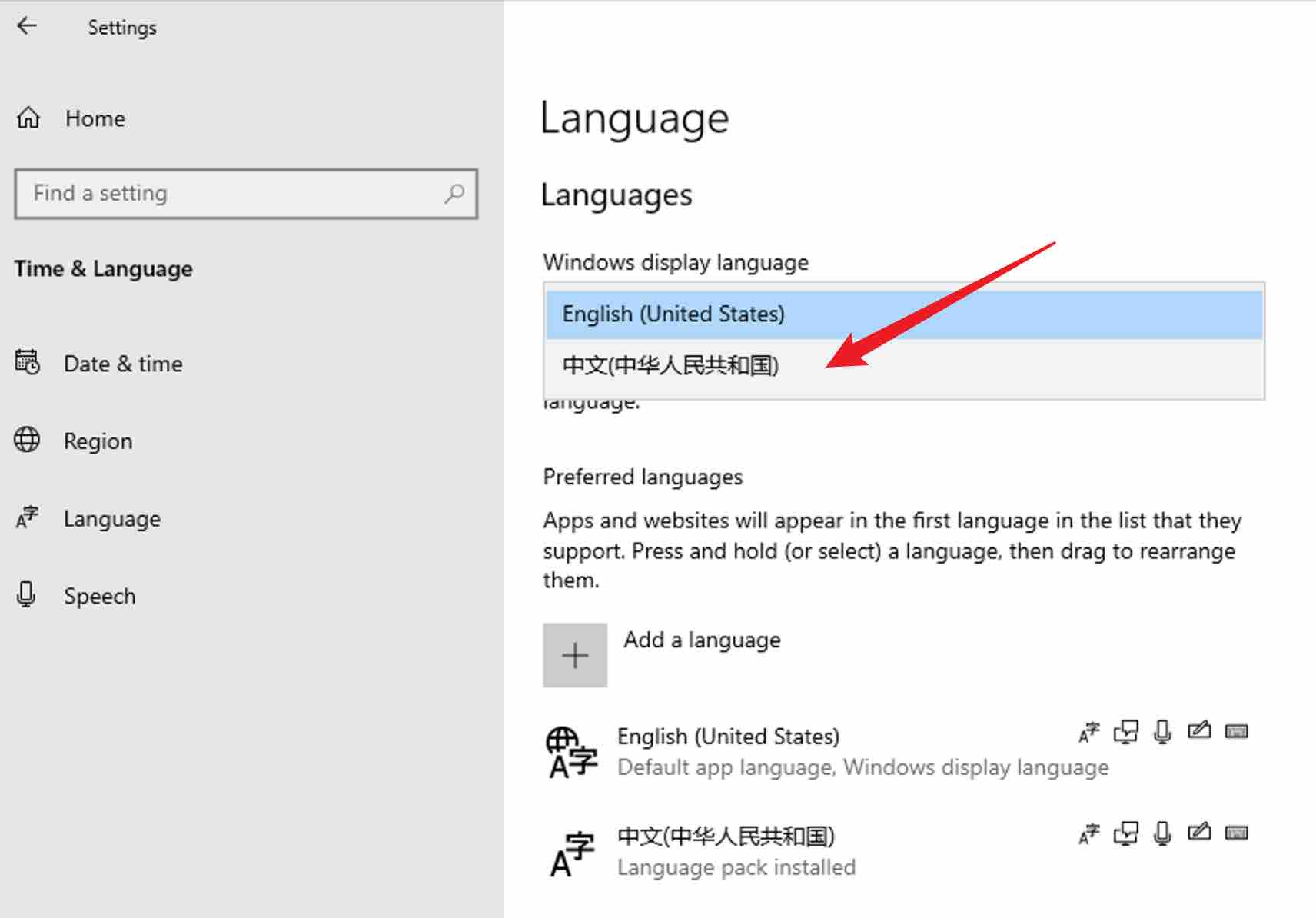Click speech recognition mic icon, English row
The height and width of the screenshot is (918, 1316).
(1163, 732)
